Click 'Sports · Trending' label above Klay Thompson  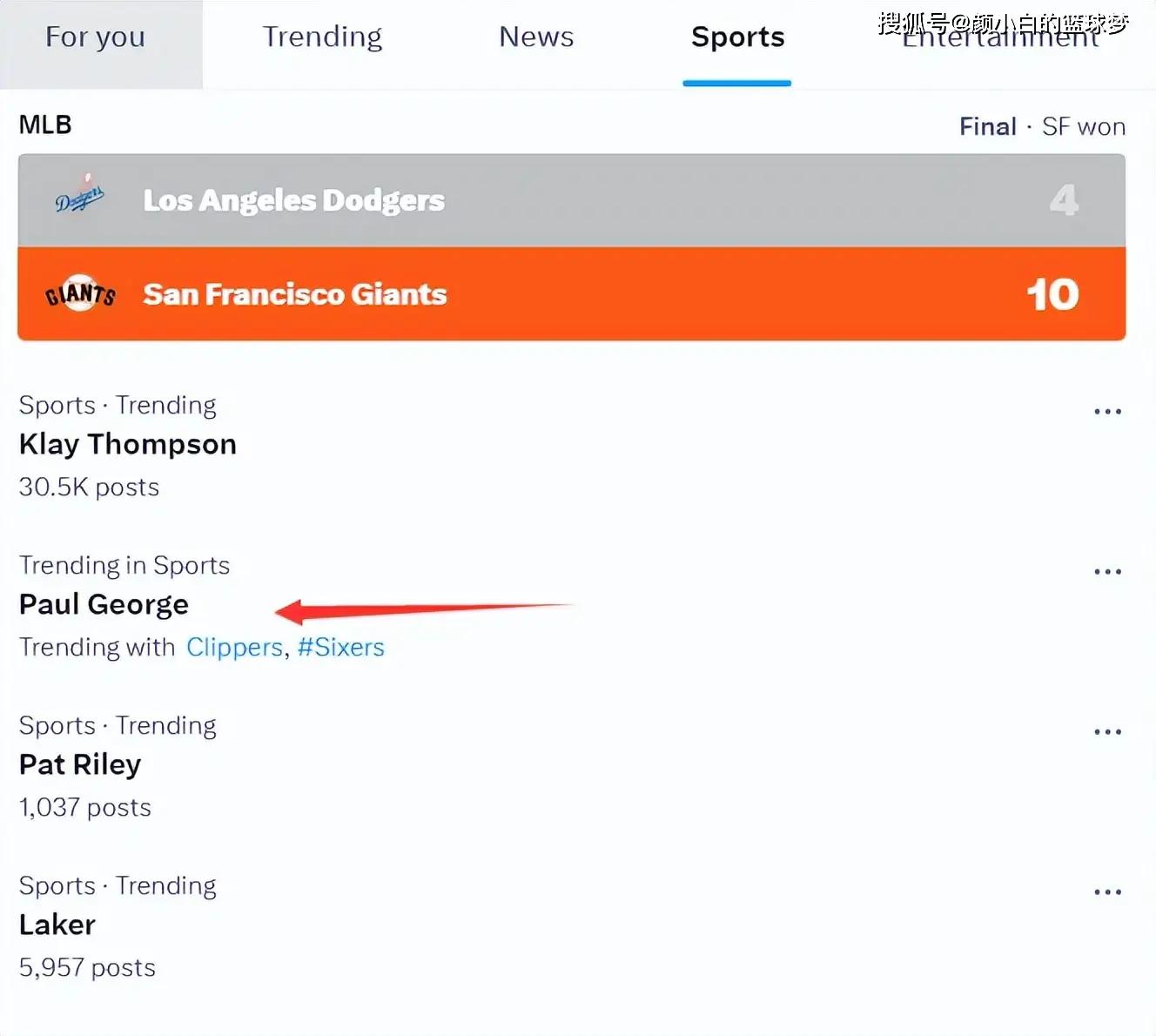pyautogui.click(x=118, y=406)
